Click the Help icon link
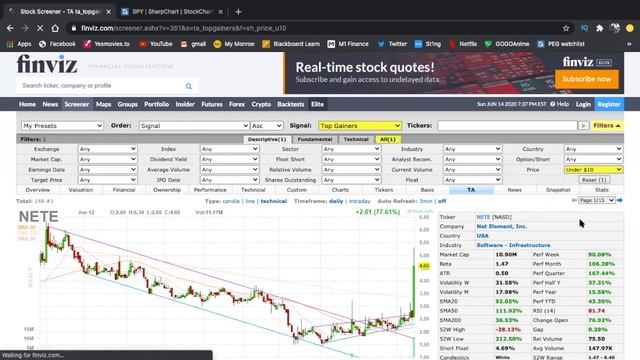640x360 pixels. 559,104
